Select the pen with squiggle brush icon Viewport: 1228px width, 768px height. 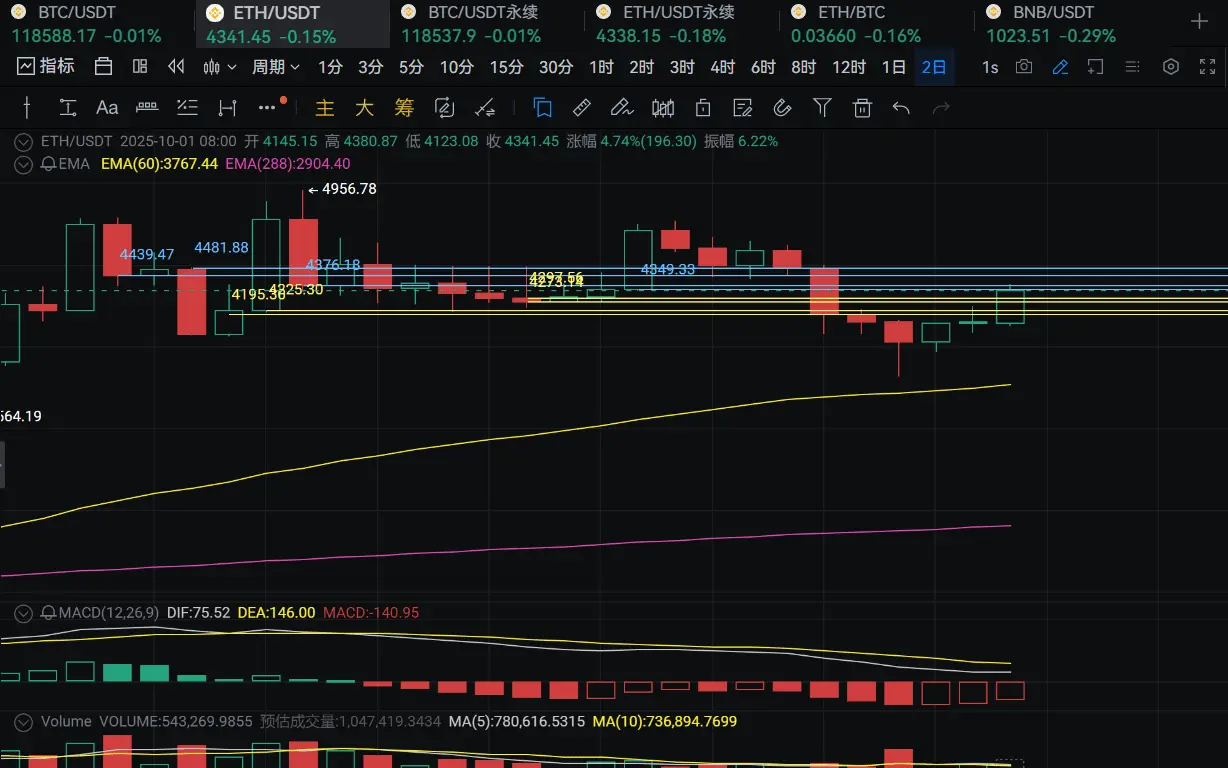622,108
